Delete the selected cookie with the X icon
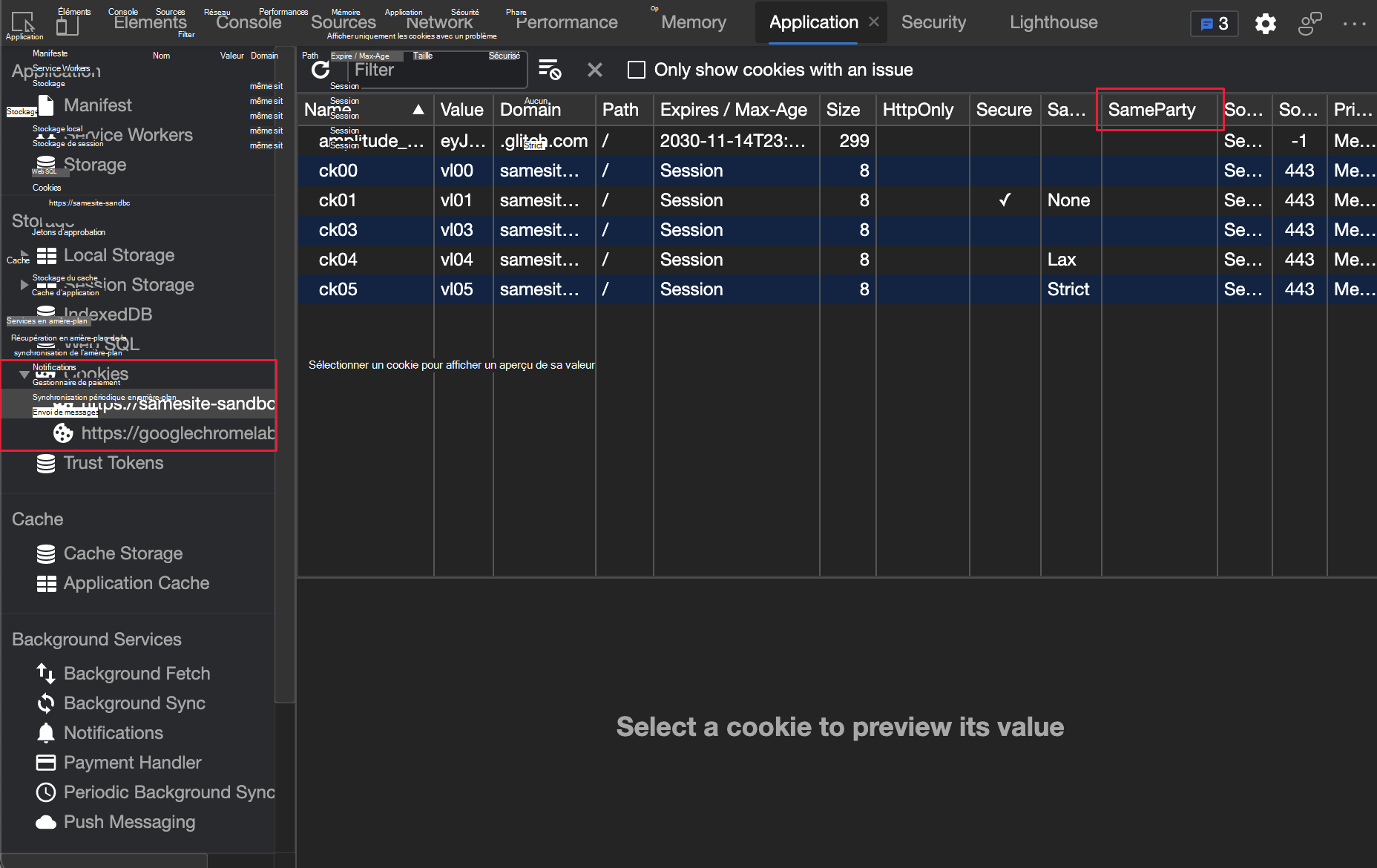The image size is (1377, 868). pyautogui.click(x=595, y=70)
